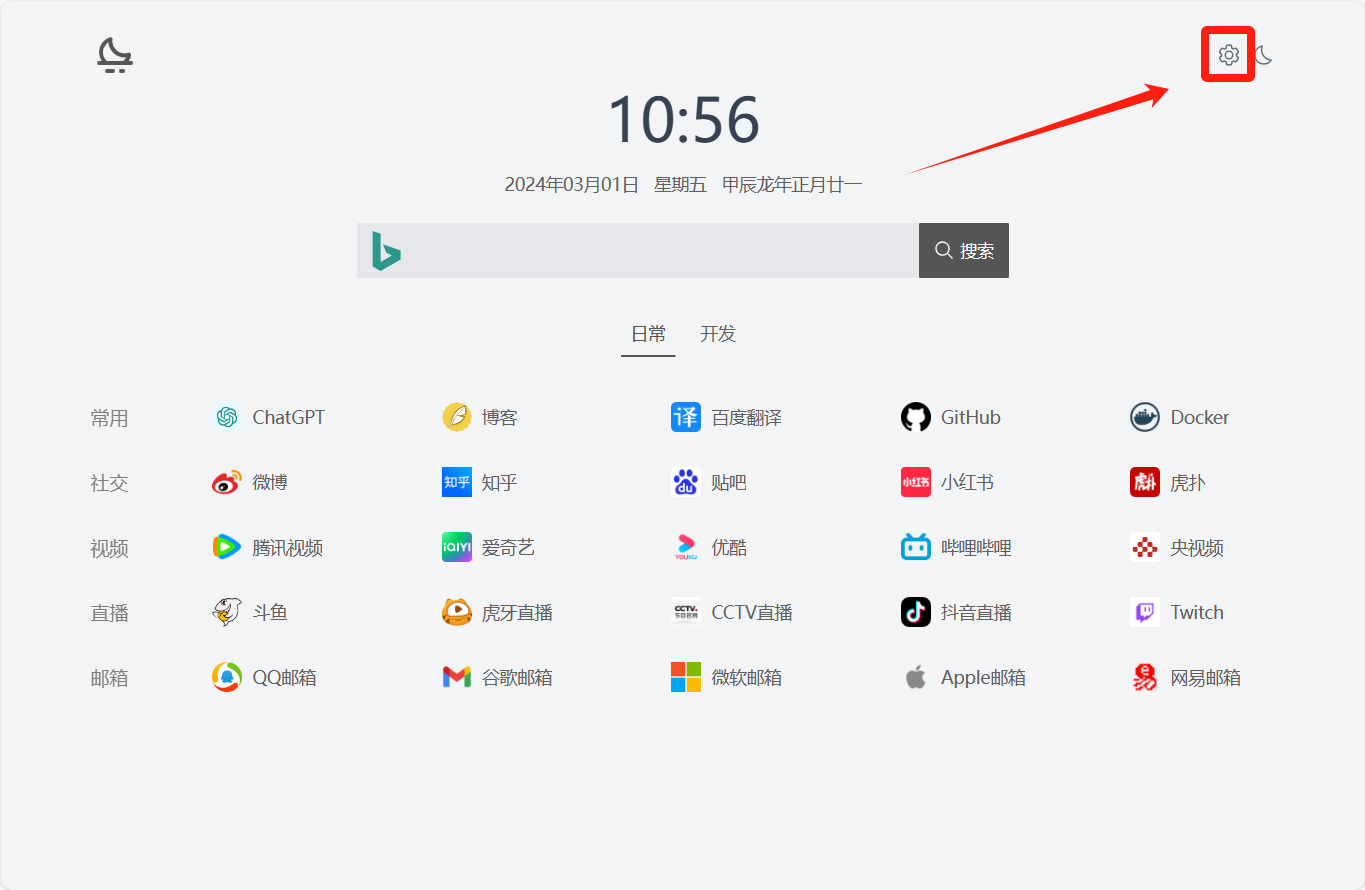This screenshot has height=890, width=1365.
Task: Click the Bing search engine icon
Action: 386,251
